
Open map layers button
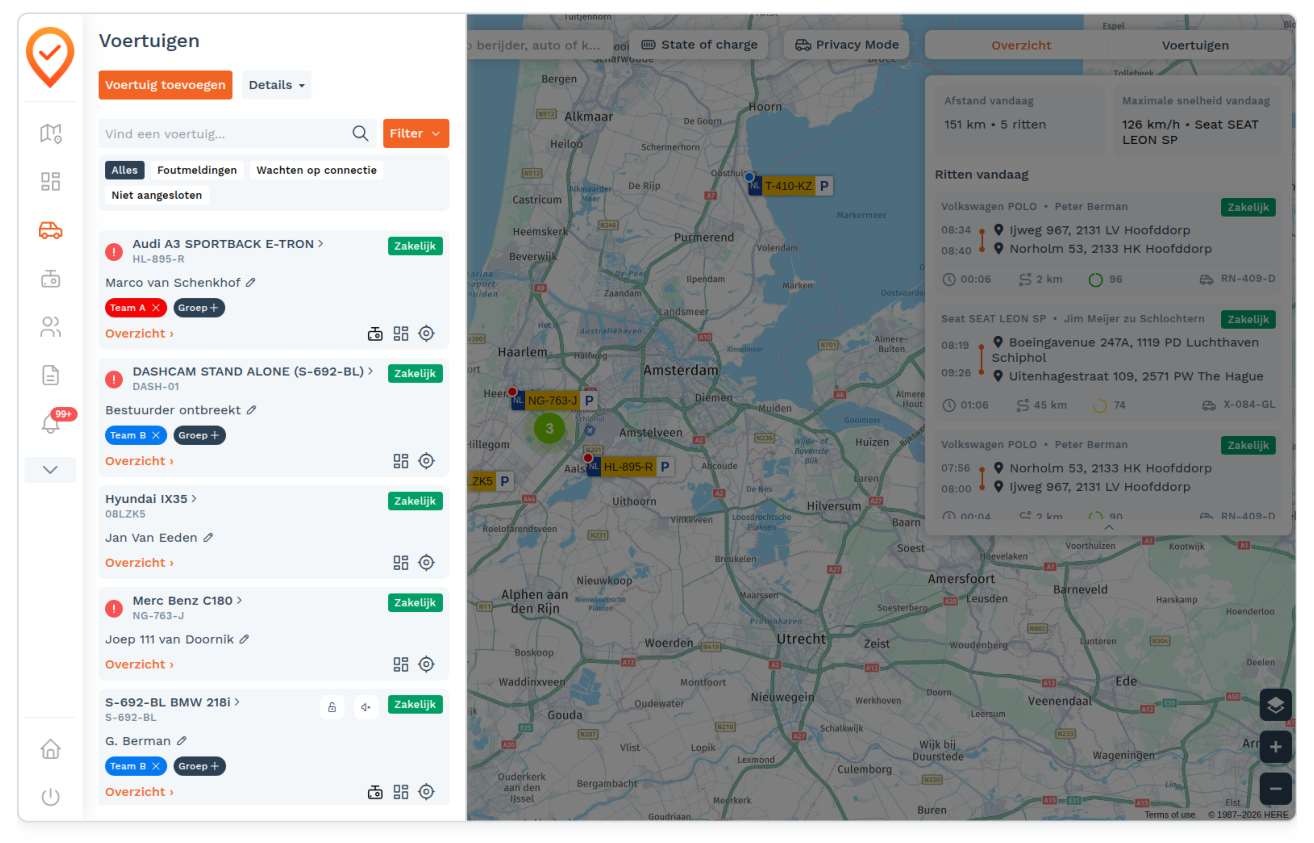1275,705
